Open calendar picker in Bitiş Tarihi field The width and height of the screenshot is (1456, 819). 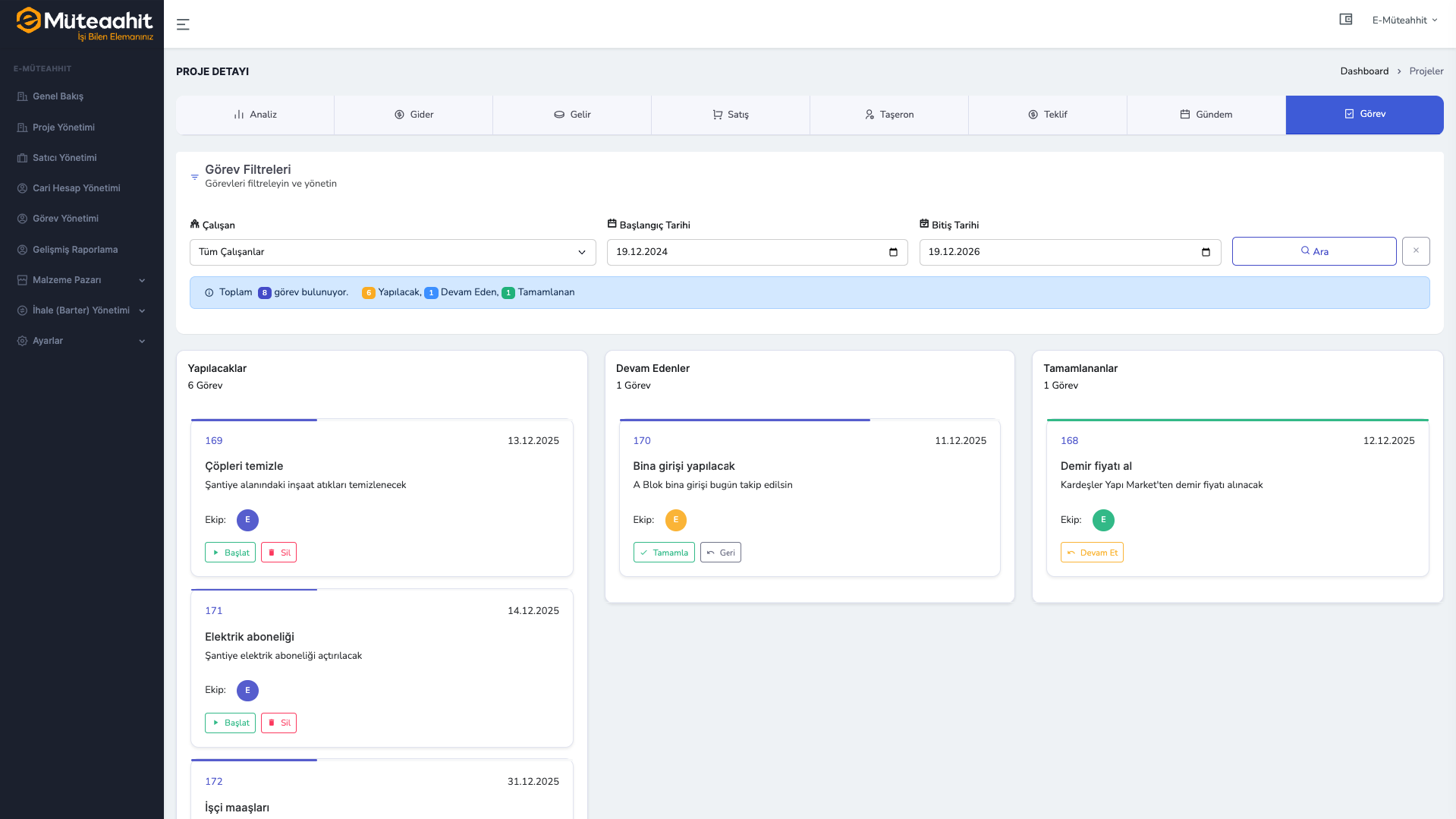[1206, 252]
